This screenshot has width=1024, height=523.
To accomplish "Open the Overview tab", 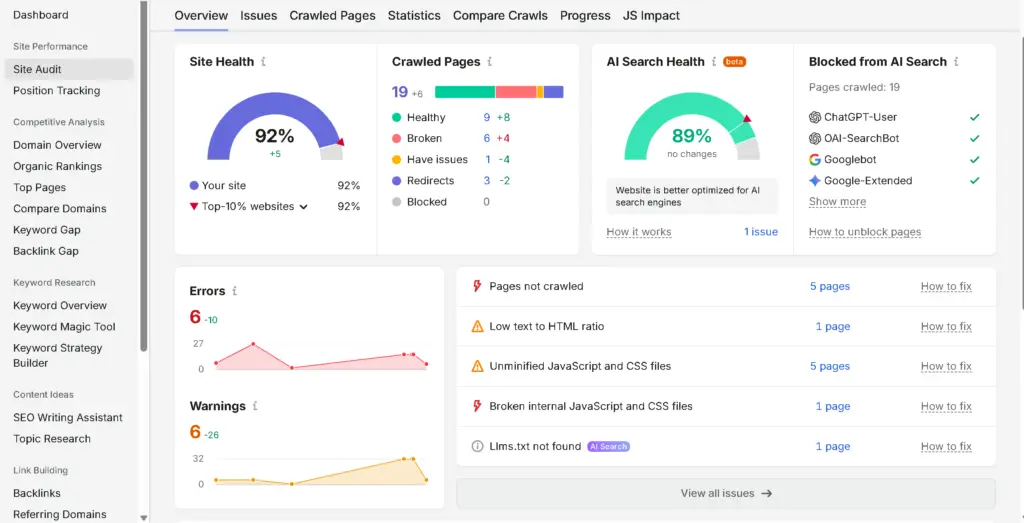I will (201, 15).
